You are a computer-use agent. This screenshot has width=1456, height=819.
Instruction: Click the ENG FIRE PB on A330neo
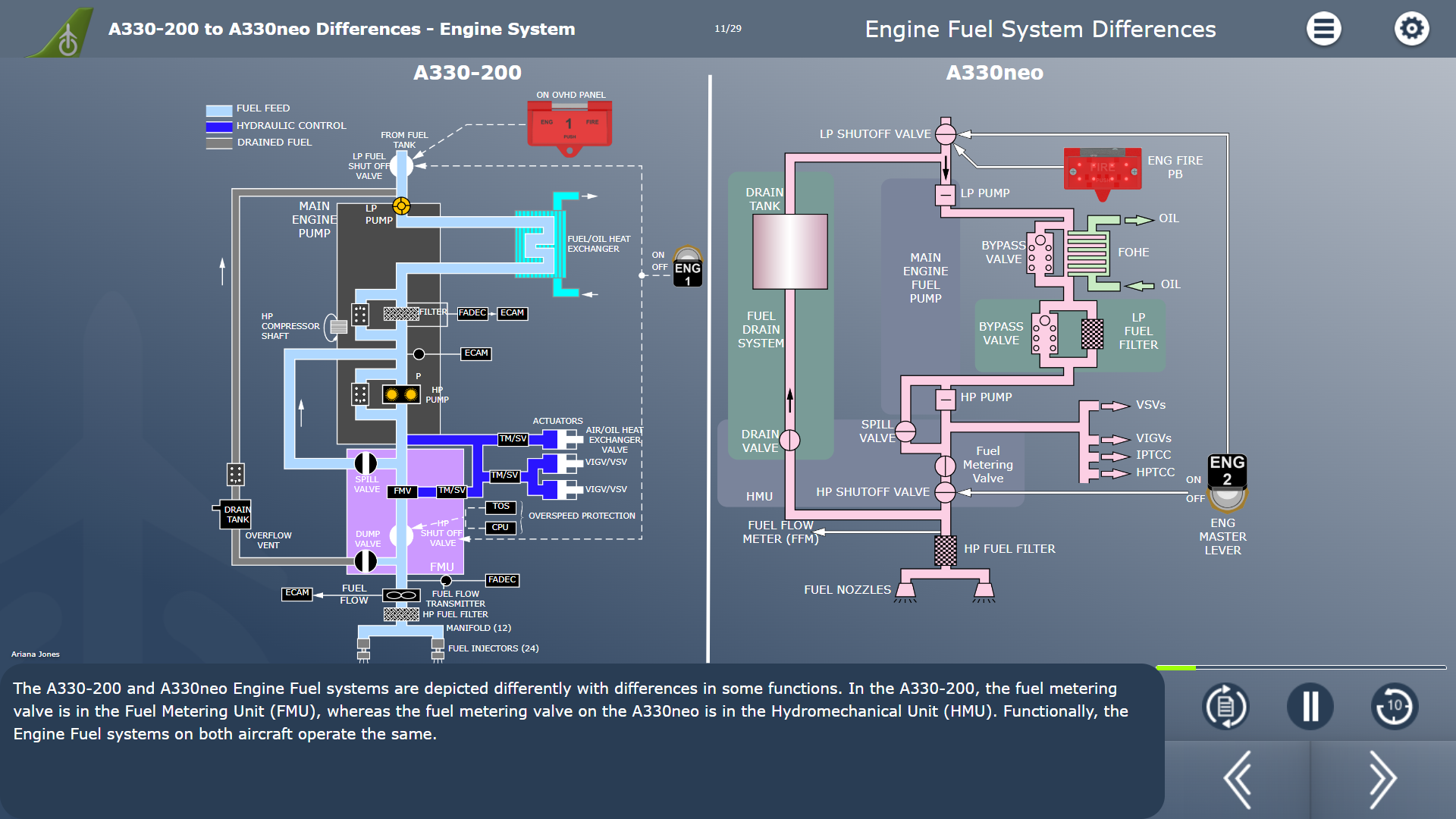click(x=1103, y=171)
